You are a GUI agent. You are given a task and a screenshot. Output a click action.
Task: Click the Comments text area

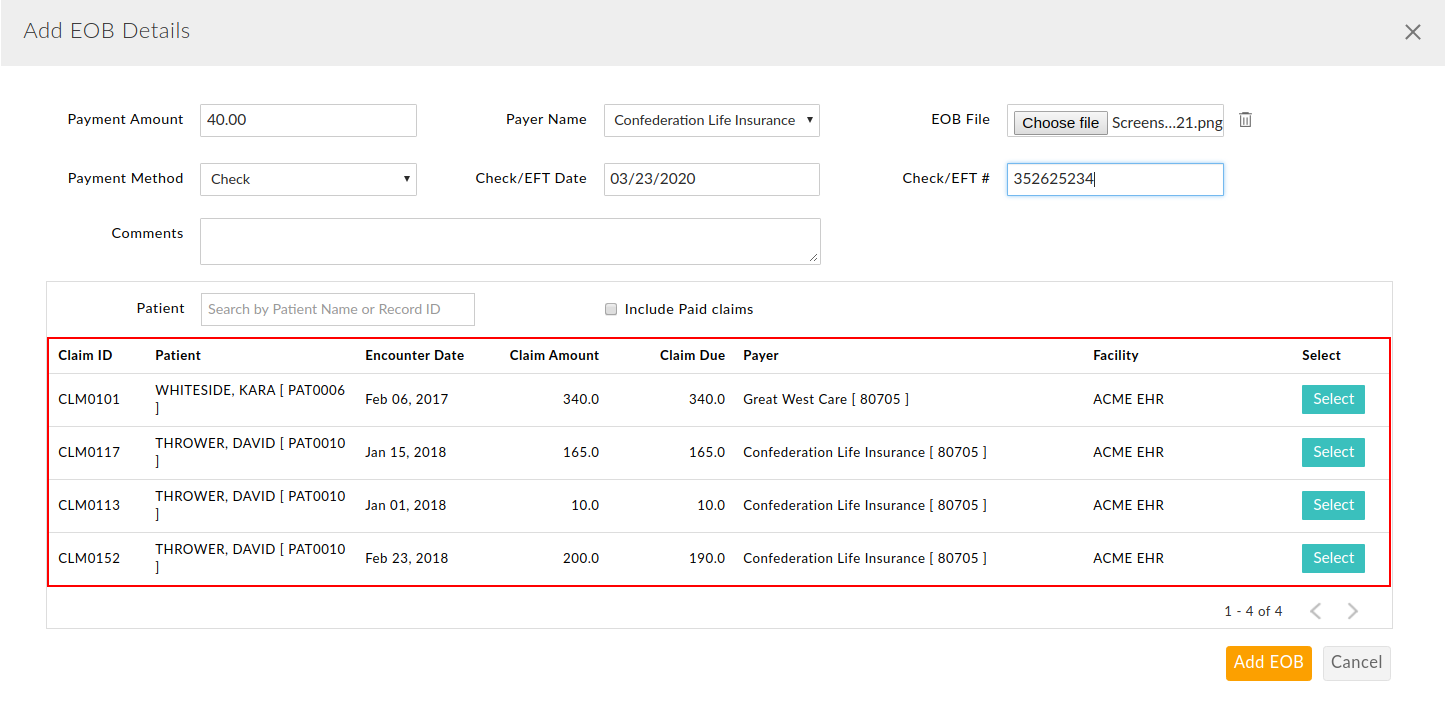(x=510, y=241)
